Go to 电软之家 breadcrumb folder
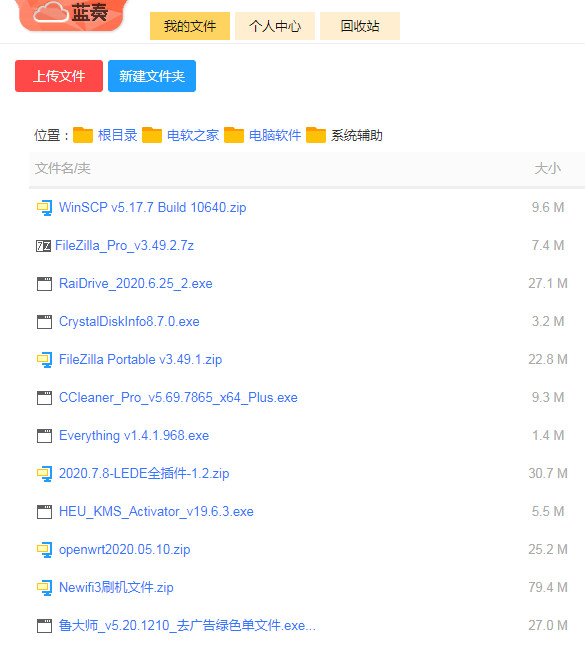The height and width of the screenshot is (652, 585). (193, 136)
